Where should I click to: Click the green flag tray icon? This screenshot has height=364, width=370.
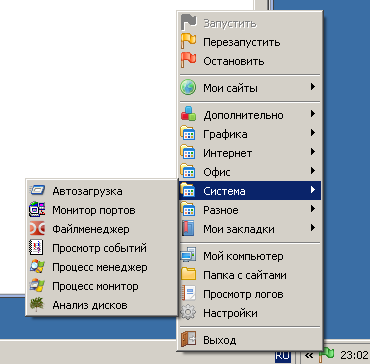point(326,355)
